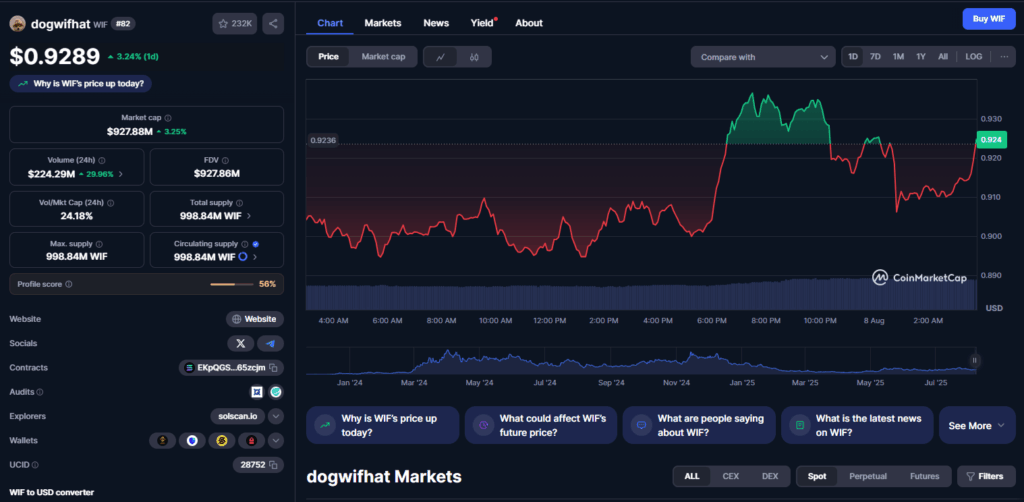
Task: Open the Yield tab
Action: [483, 23]
